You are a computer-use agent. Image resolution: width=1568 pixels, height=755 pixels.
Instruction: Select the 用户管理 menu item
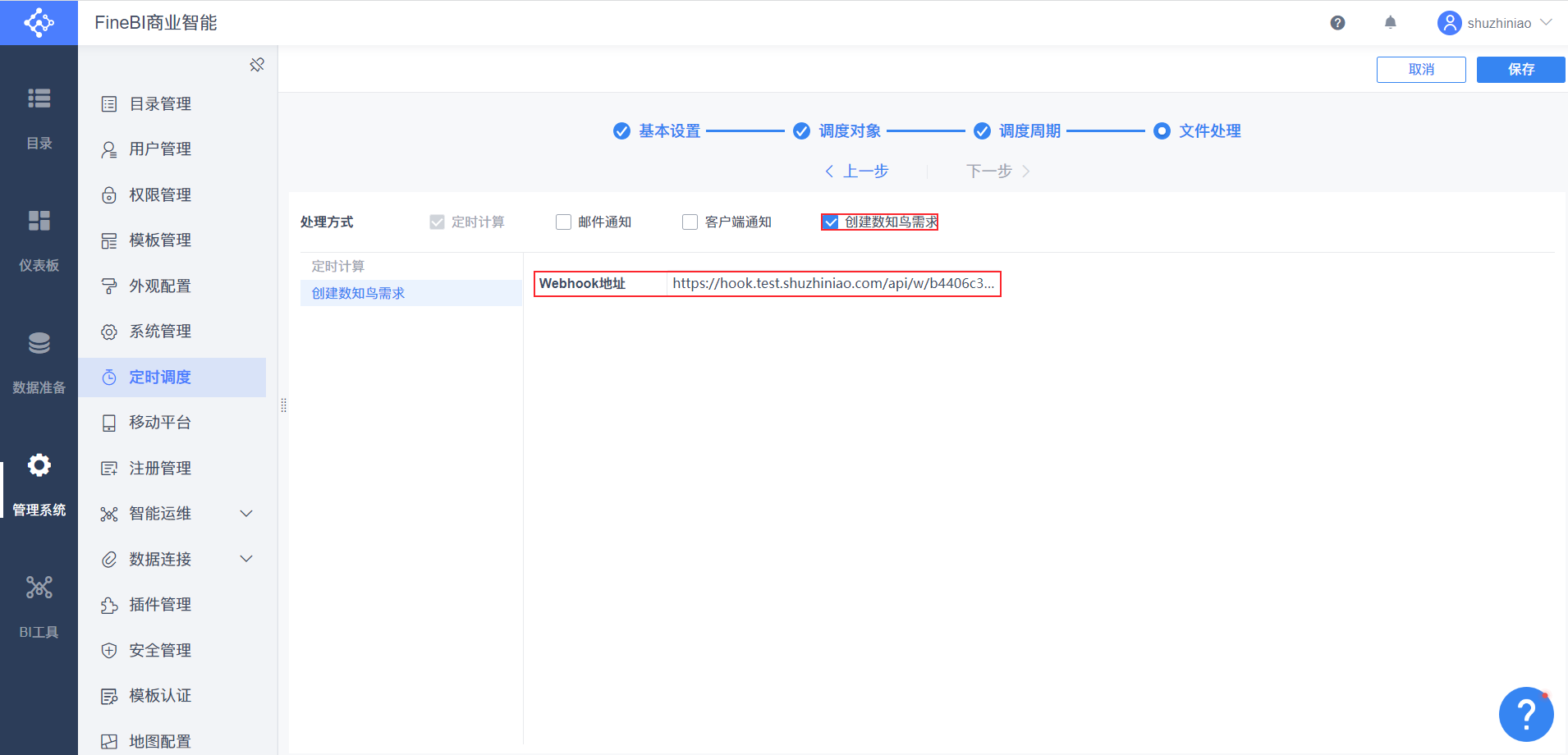(172, 149)
